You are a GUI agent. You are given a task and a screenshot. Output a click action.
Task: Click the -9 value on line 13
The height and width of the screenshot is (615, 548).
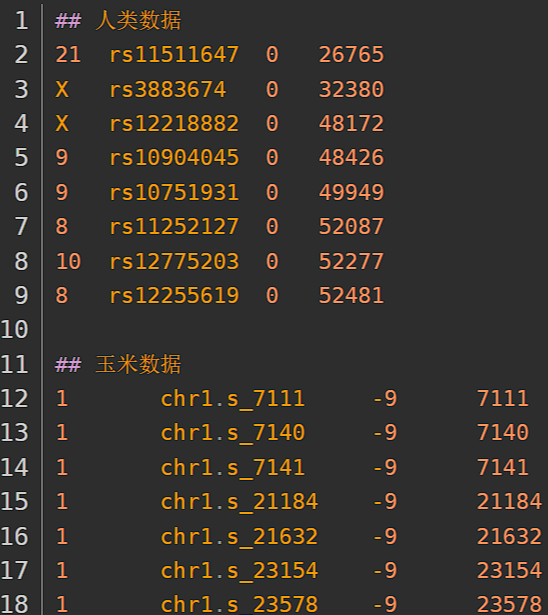point(385,433)
